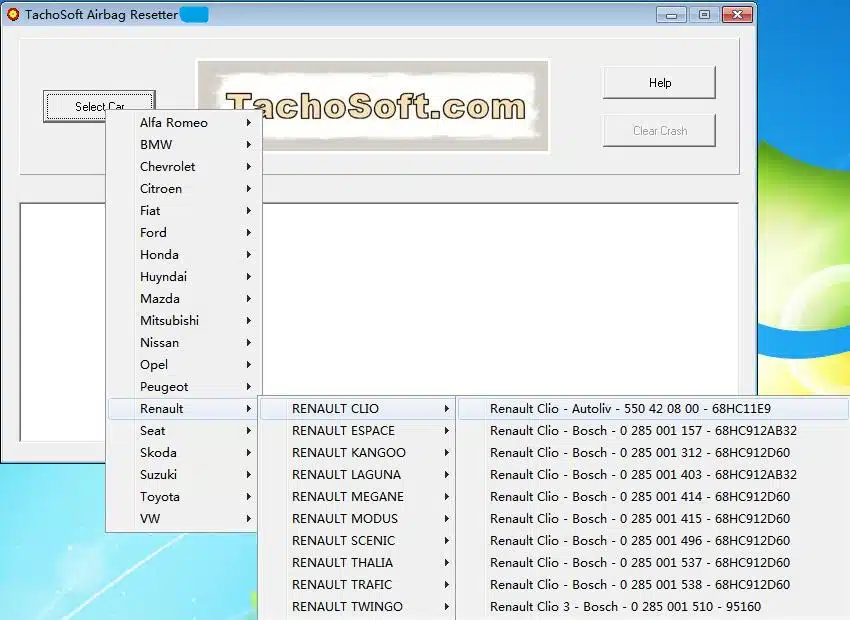The image size is (850, 620).
Task: Pick Renault Clio Autoliv 550 42 08 00
Action: point(630,409)
